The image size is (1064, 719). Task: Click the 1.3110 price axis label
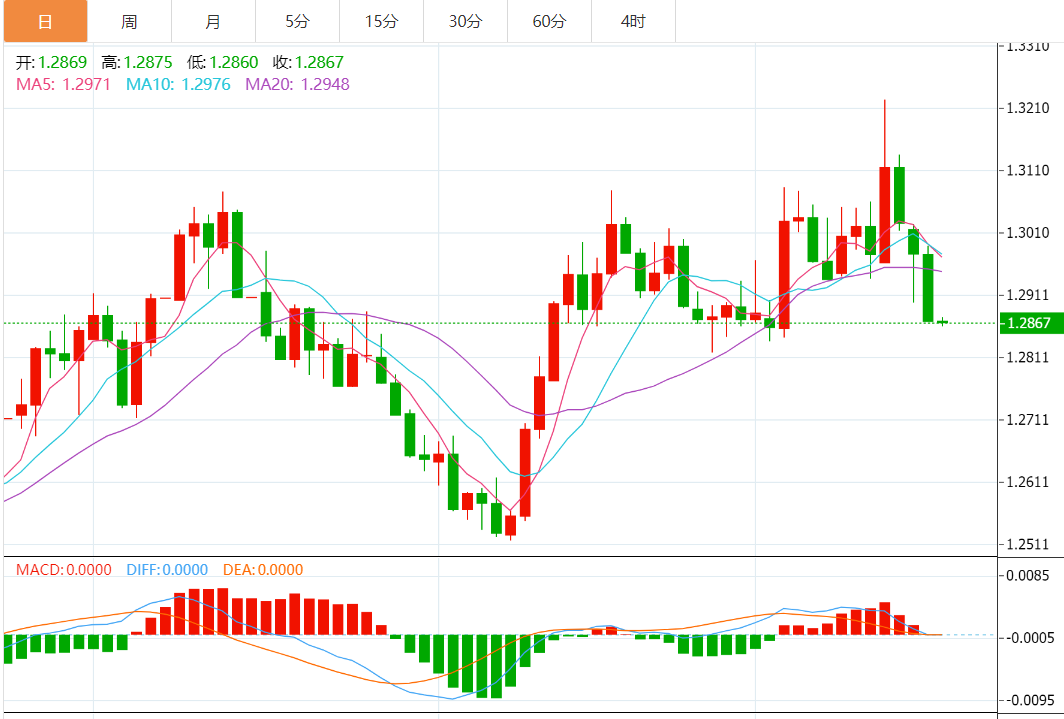(x=1027, y=171)
